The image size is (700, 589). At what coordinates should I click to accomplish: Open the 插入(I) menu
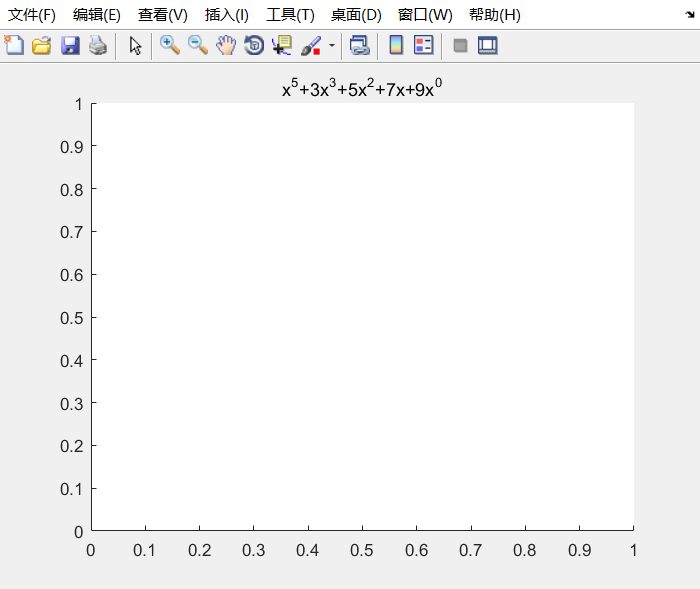226,15
